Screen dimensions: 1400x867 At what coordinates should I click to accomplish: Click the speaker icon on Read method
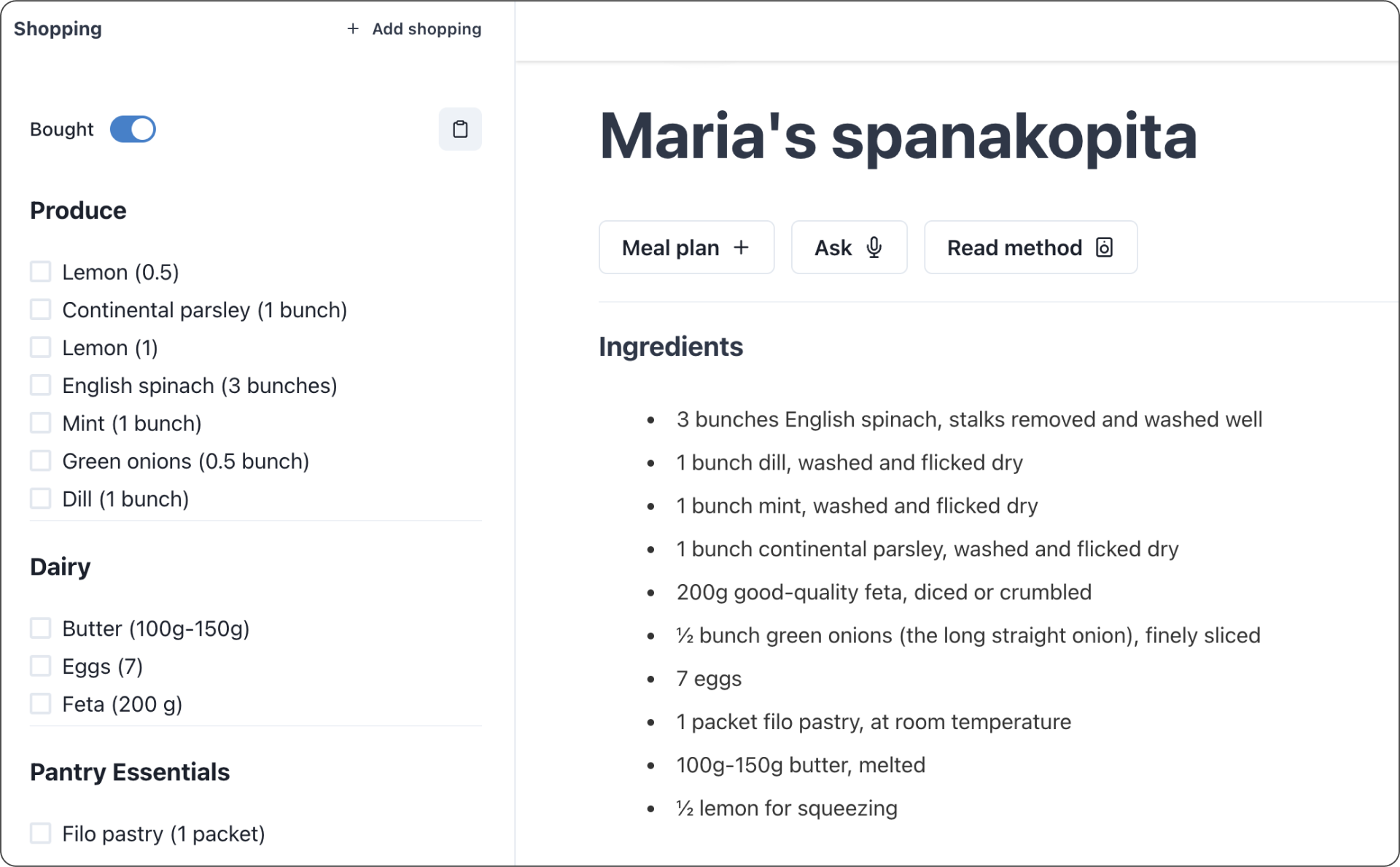pos(1104,248)
